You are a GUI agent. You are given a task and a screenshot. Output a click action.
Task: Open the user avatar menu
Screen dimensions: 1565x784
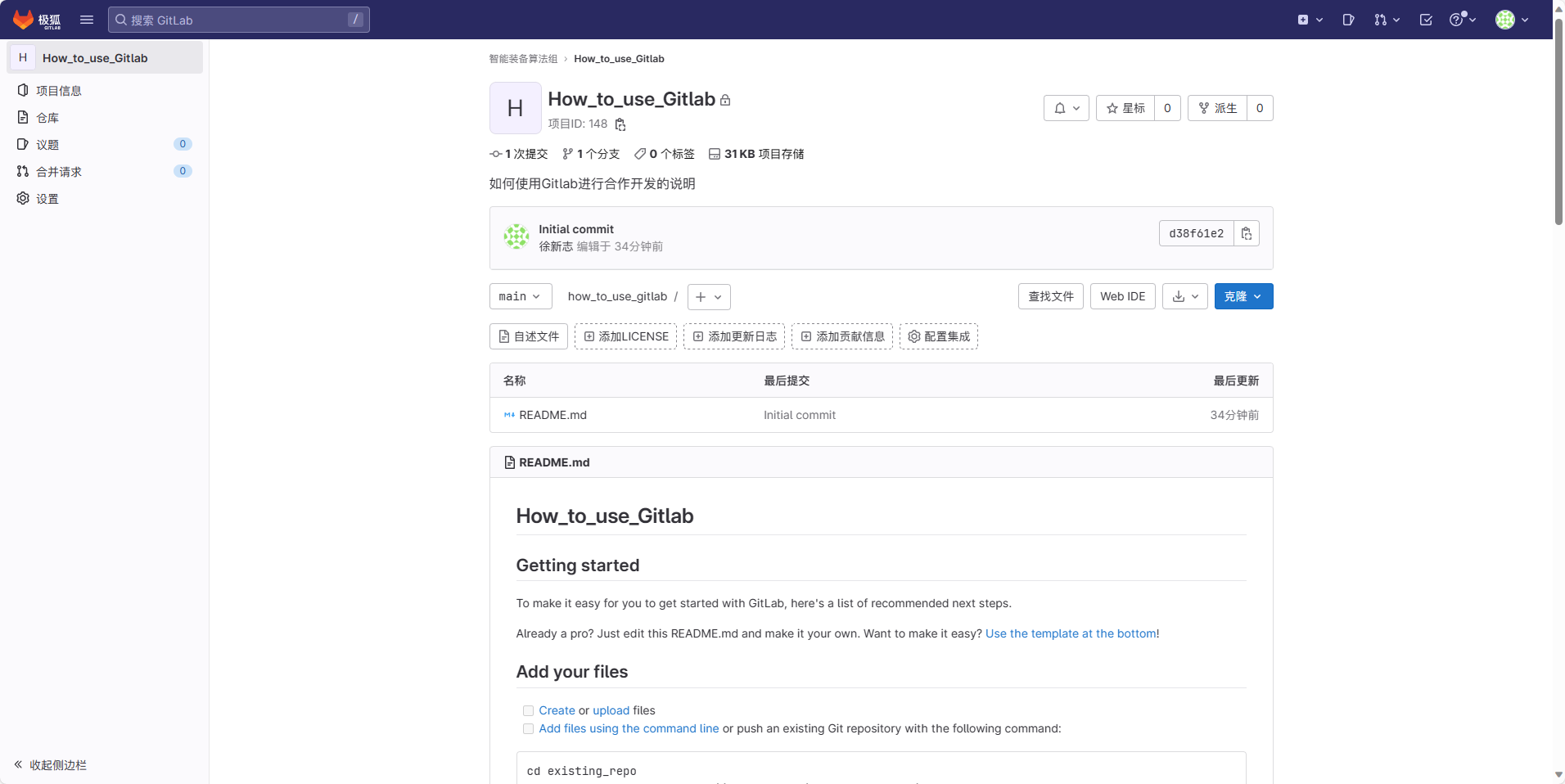click(1512, 20)
